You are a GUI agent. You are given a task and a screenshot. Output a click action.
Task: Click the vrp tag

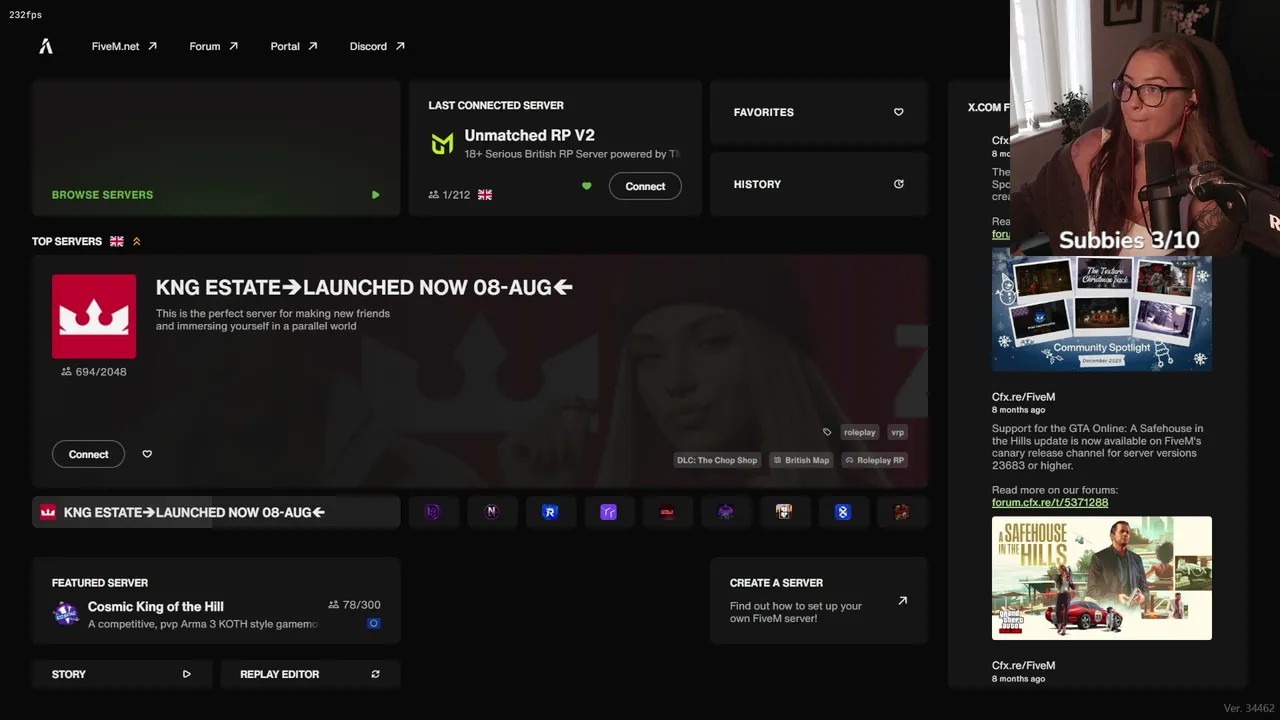[897, 432]
